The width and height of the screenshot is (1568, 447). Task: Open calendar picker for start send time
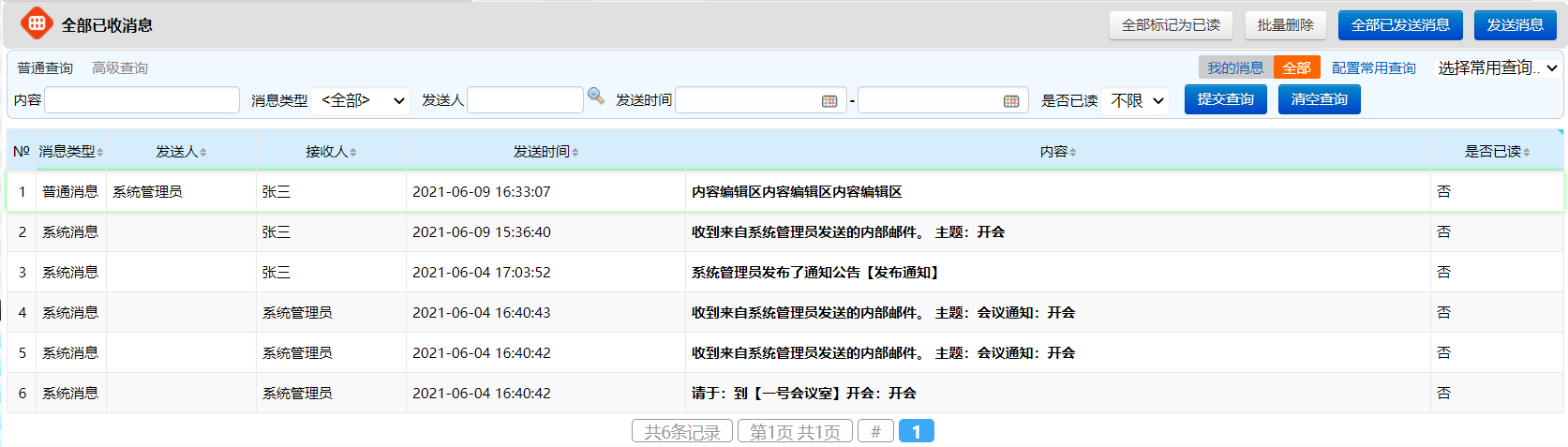pyautogui.click(x=829, y=101)
